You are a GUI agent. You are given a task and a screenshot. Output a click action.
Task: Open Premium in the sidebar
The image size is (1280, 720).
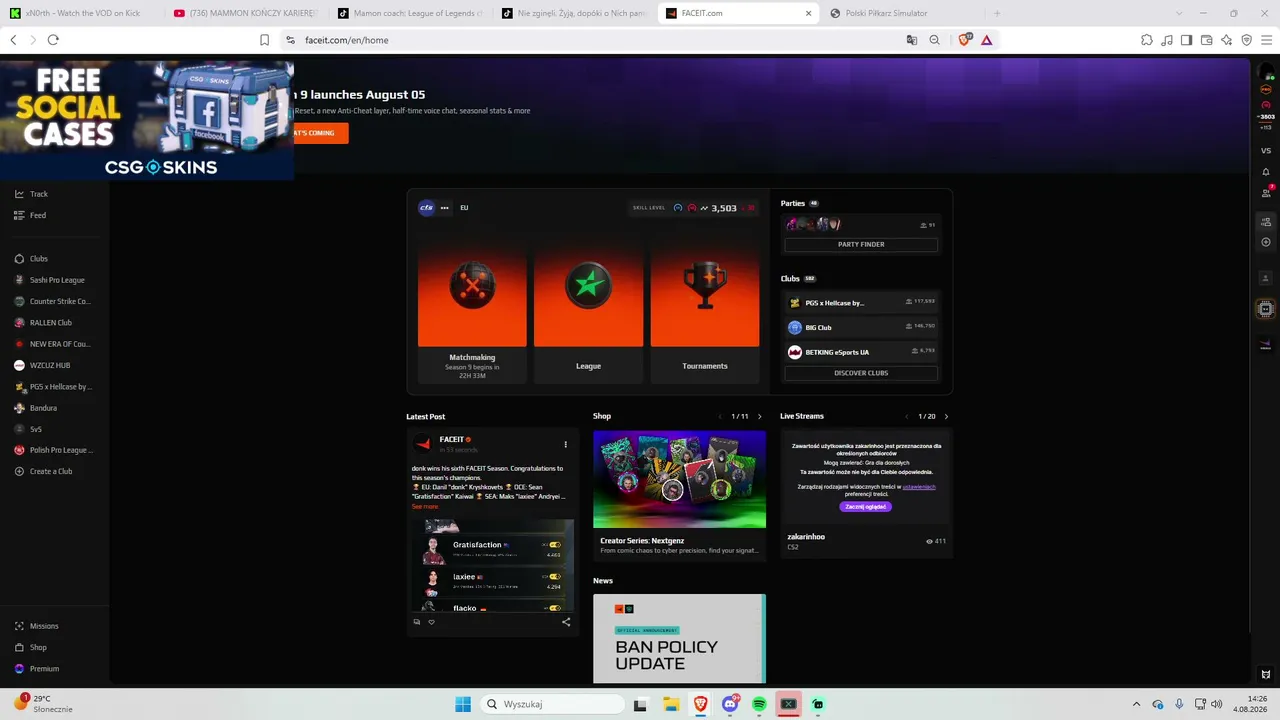tap(37, 668)
